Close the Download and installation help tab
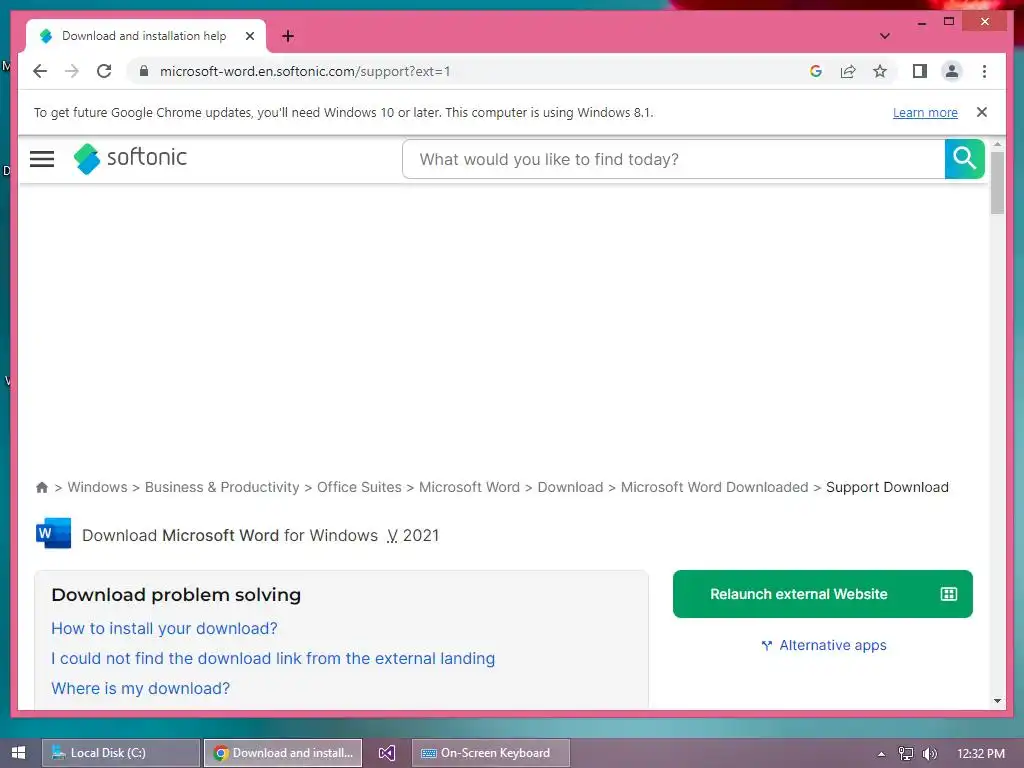1024x768 pixels. [249, 36]
